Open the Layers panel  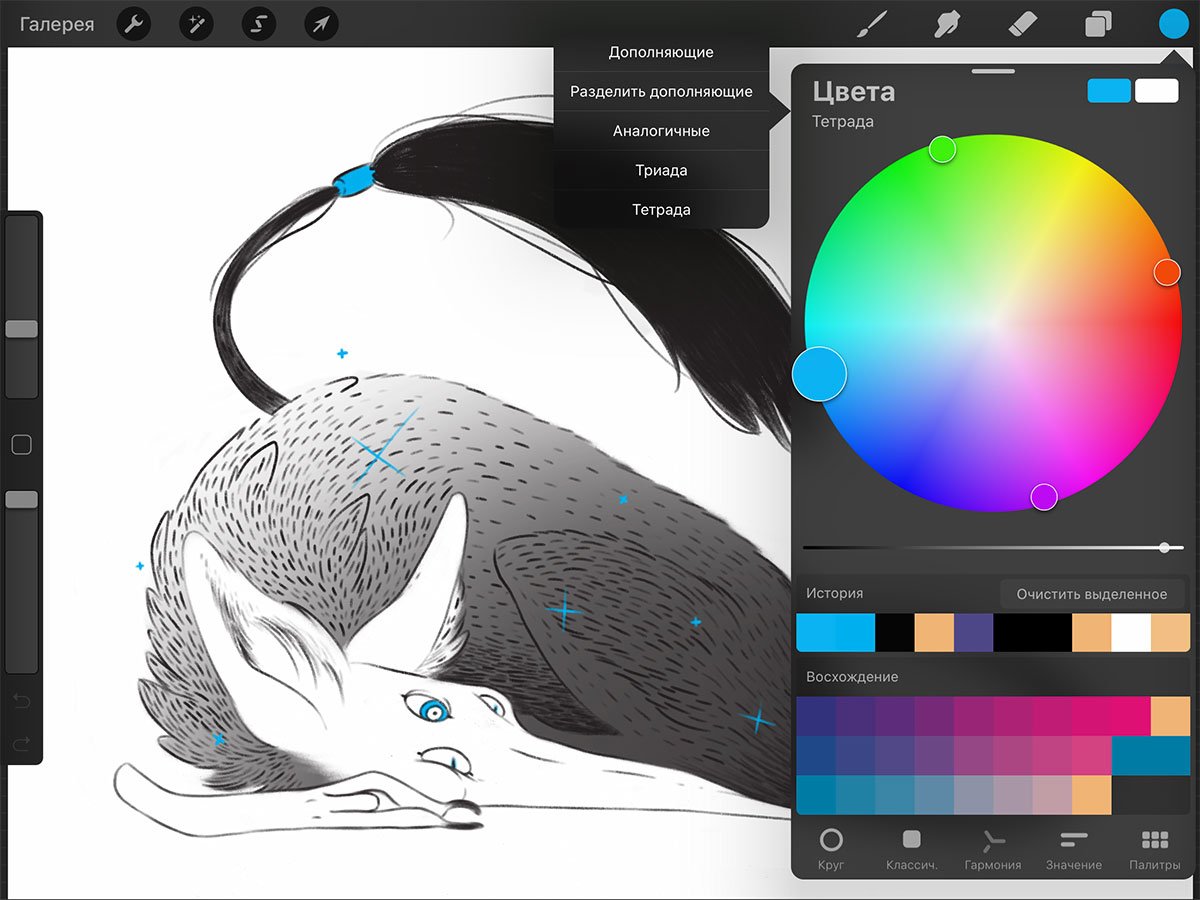pos(1099,24)
